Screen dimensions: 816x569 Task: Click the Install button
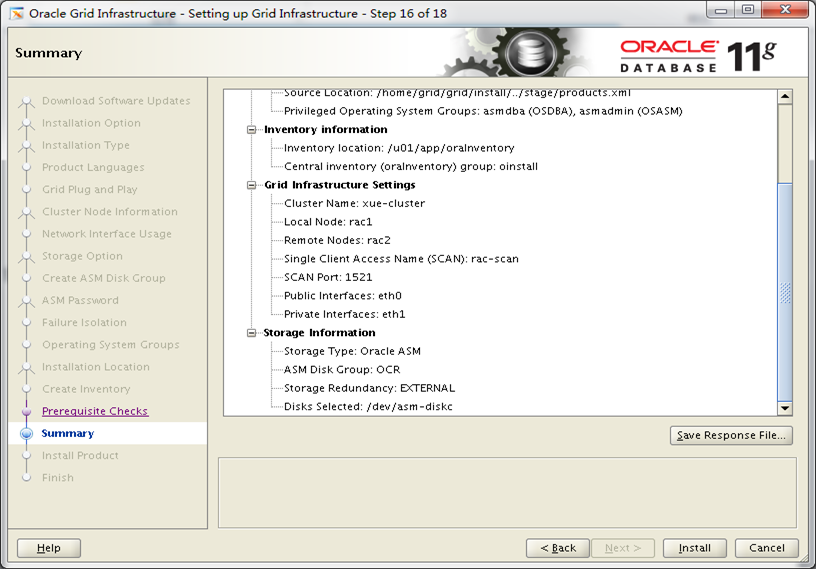click(694, 548)
